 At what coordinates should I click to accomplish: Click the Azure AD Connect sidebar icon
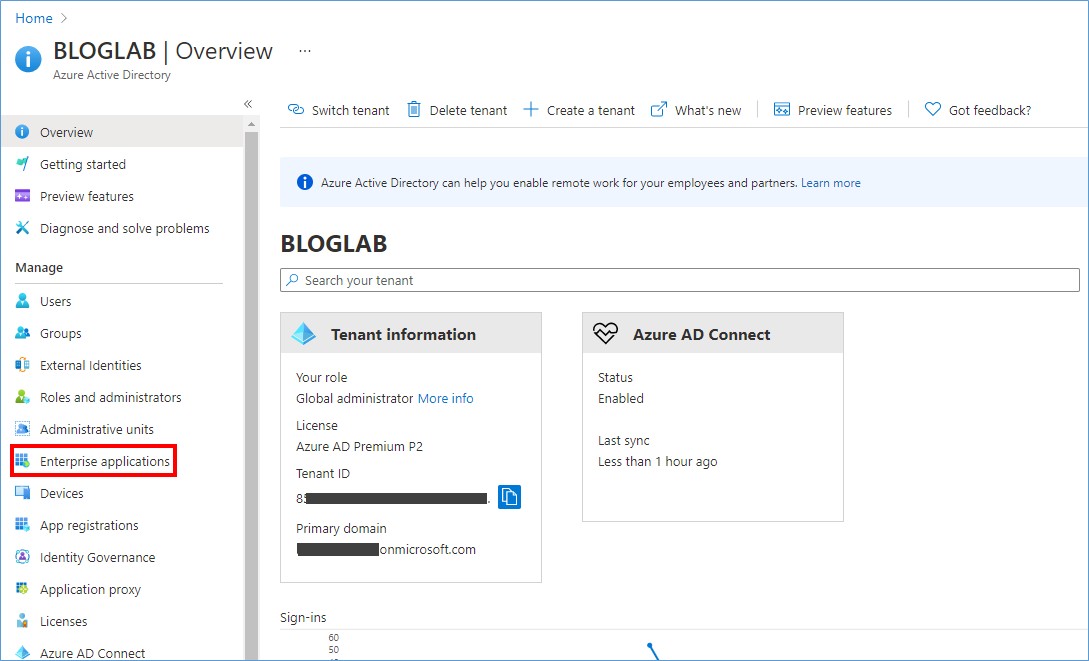(22, 653)
